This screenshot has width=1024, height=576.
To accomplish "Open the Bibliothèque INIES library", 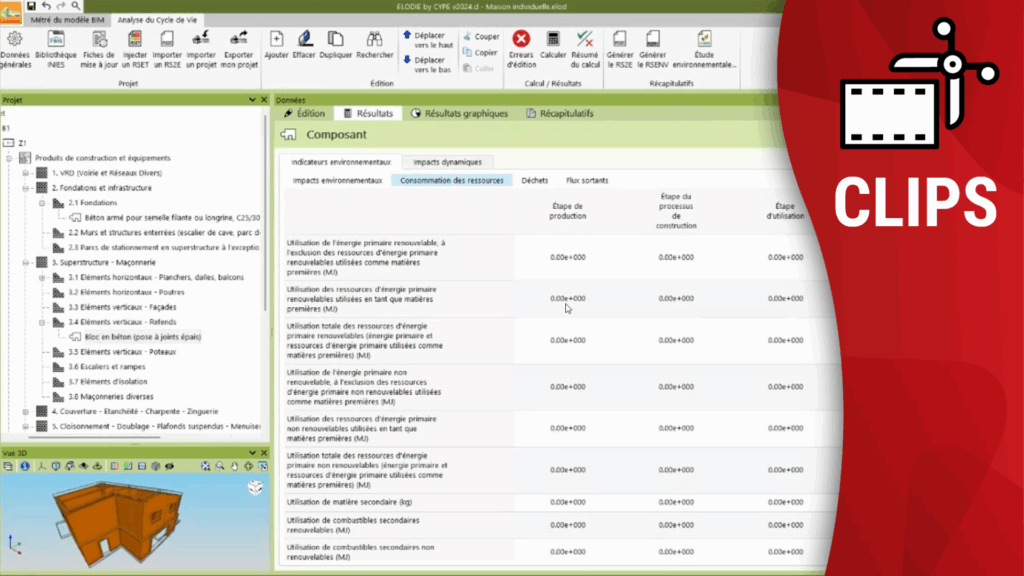I will point(55,47).
